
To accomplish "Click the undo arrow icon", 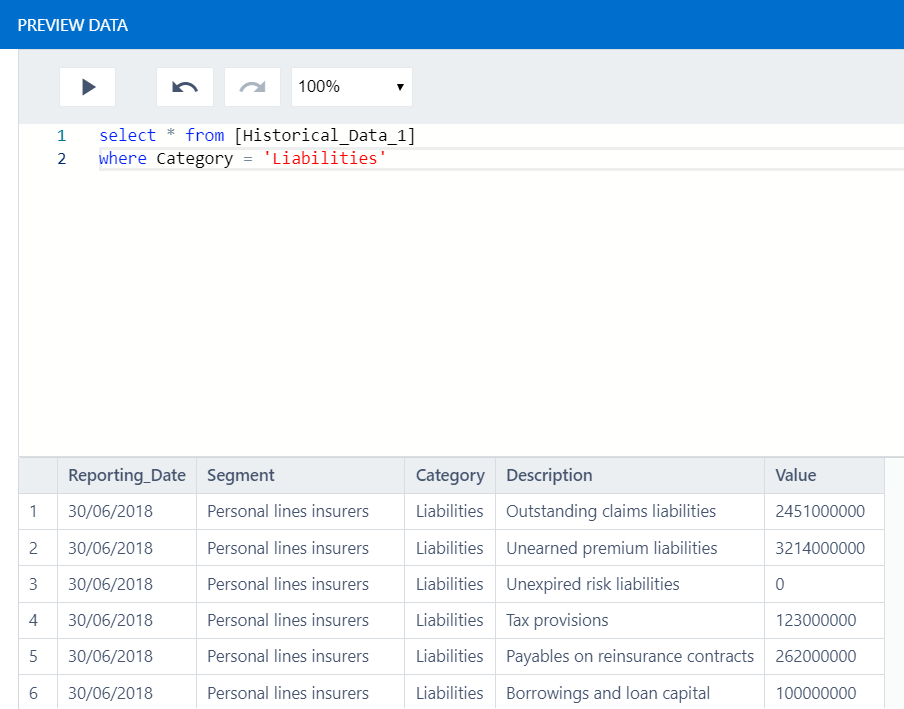I will coord(185,87).
